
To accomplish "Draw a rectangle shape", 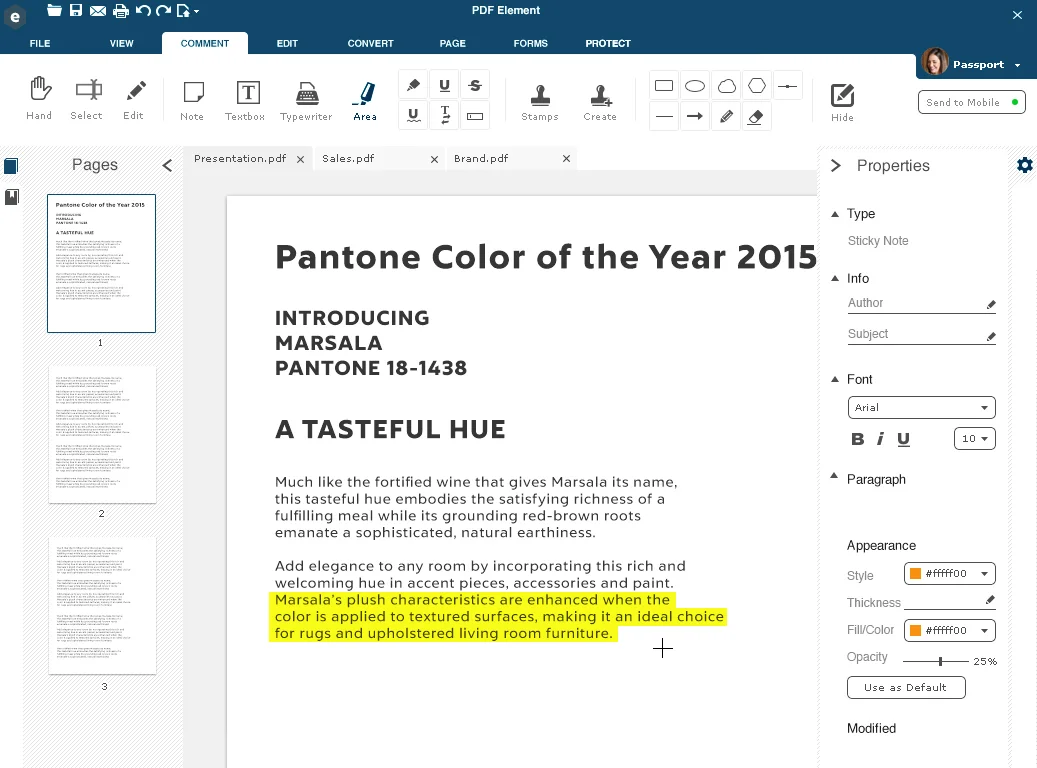I will click(664, 86).
